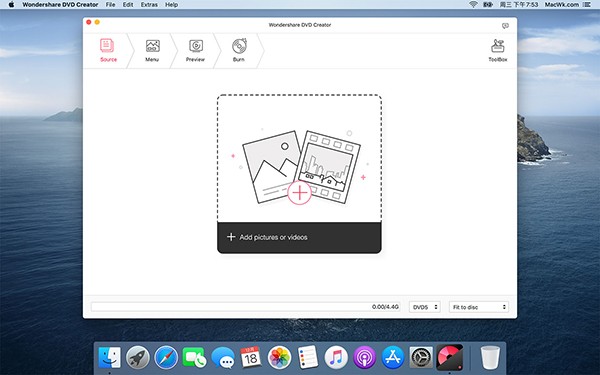Click the disc capacity bar showing 0.00/4.4G
Screen dimensions: 600x375
click(x=245, y=307)
